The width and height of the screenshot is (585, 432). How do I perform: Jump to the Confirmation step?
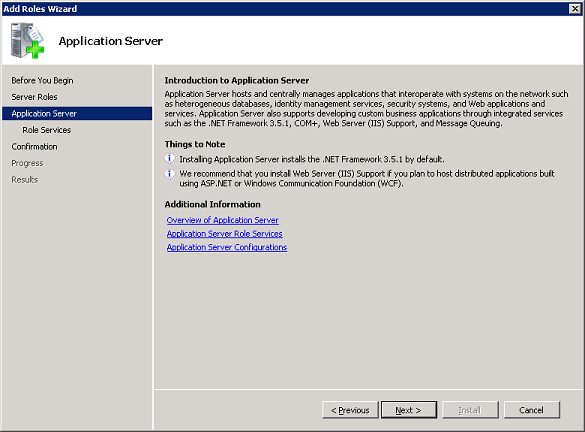[x=34, y=147]
